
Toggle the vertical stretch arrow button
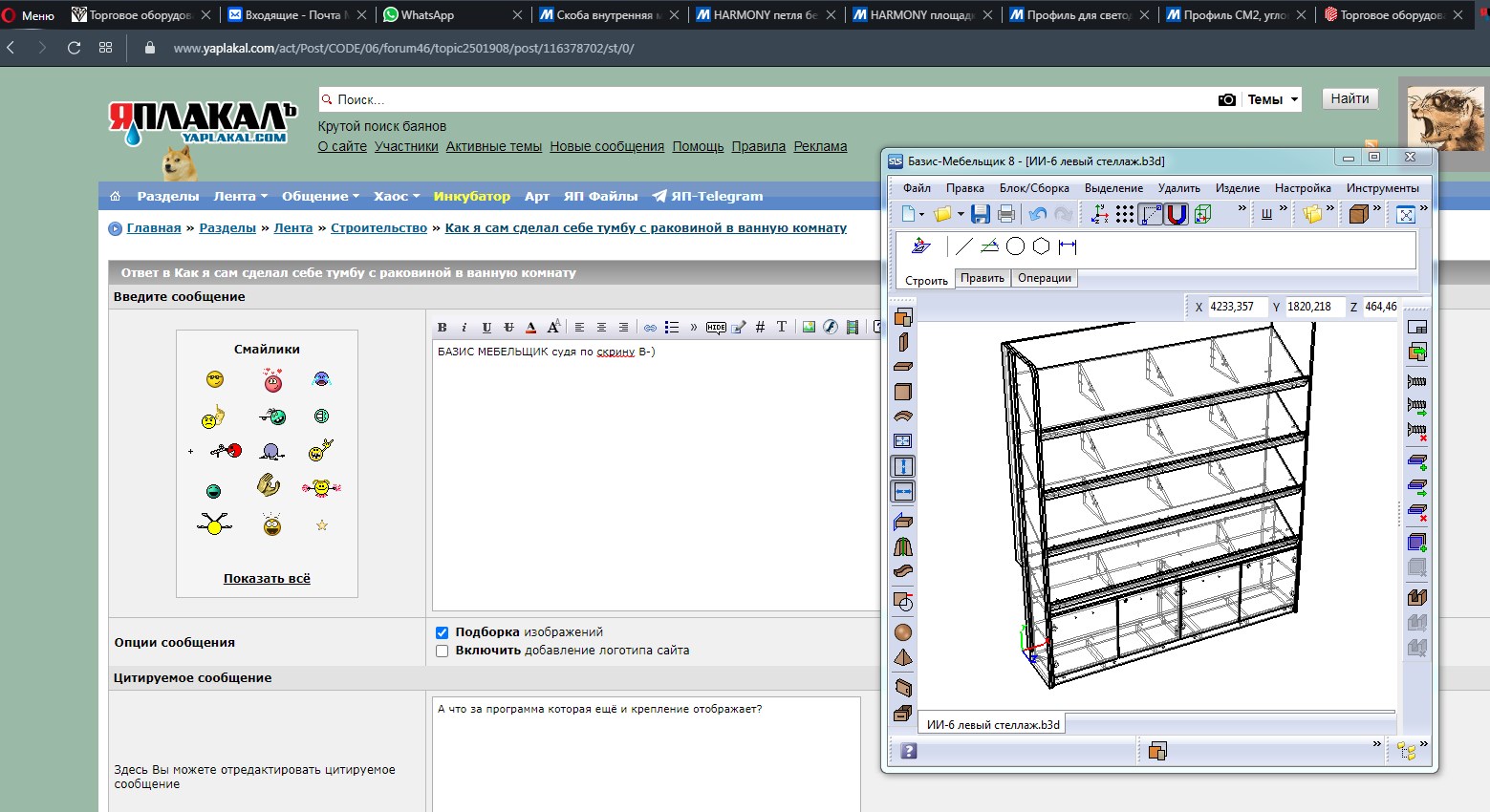(x=903, y=466)
